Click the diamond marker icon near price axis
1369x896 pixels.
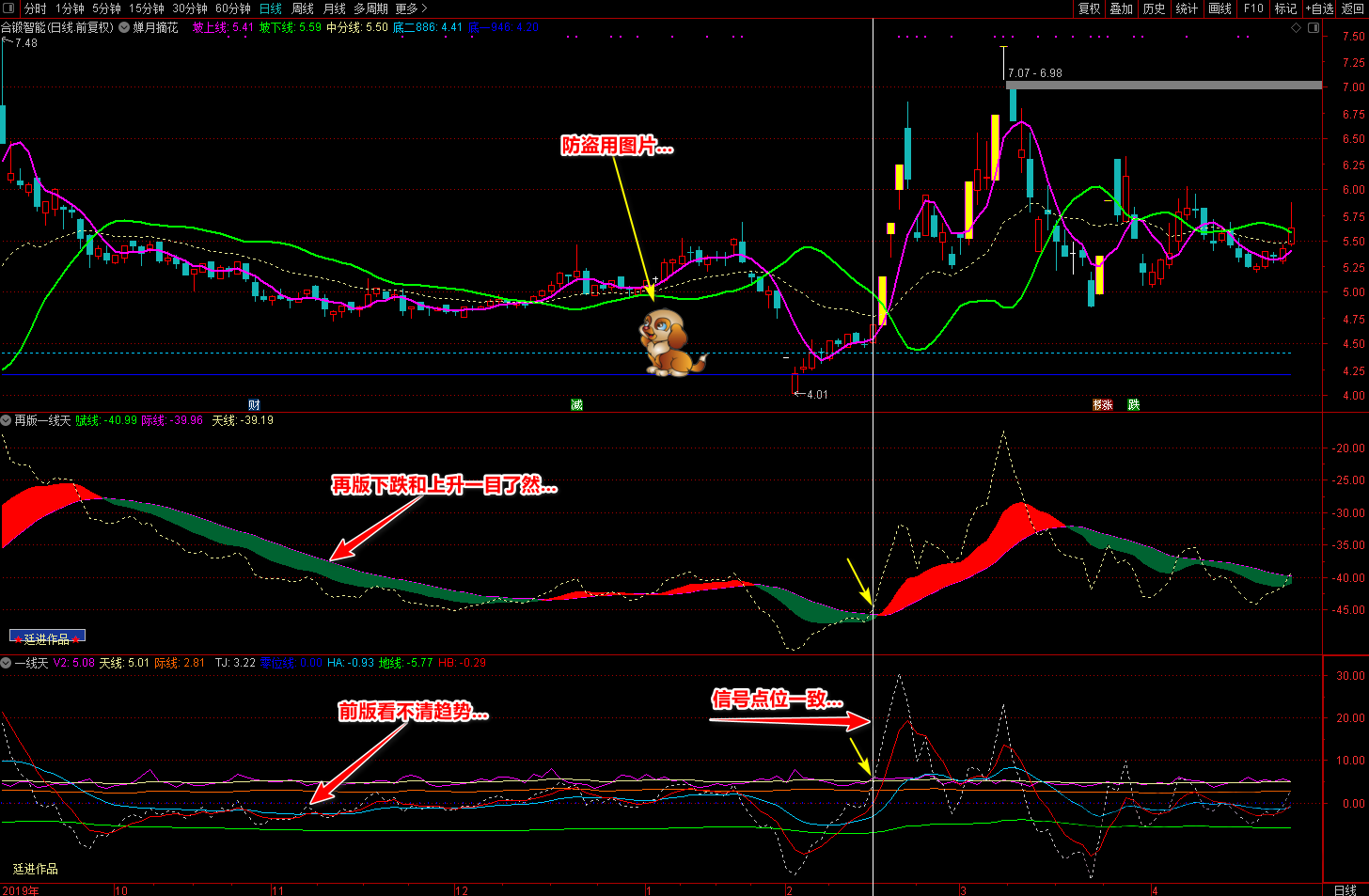tap(1296, 28)
